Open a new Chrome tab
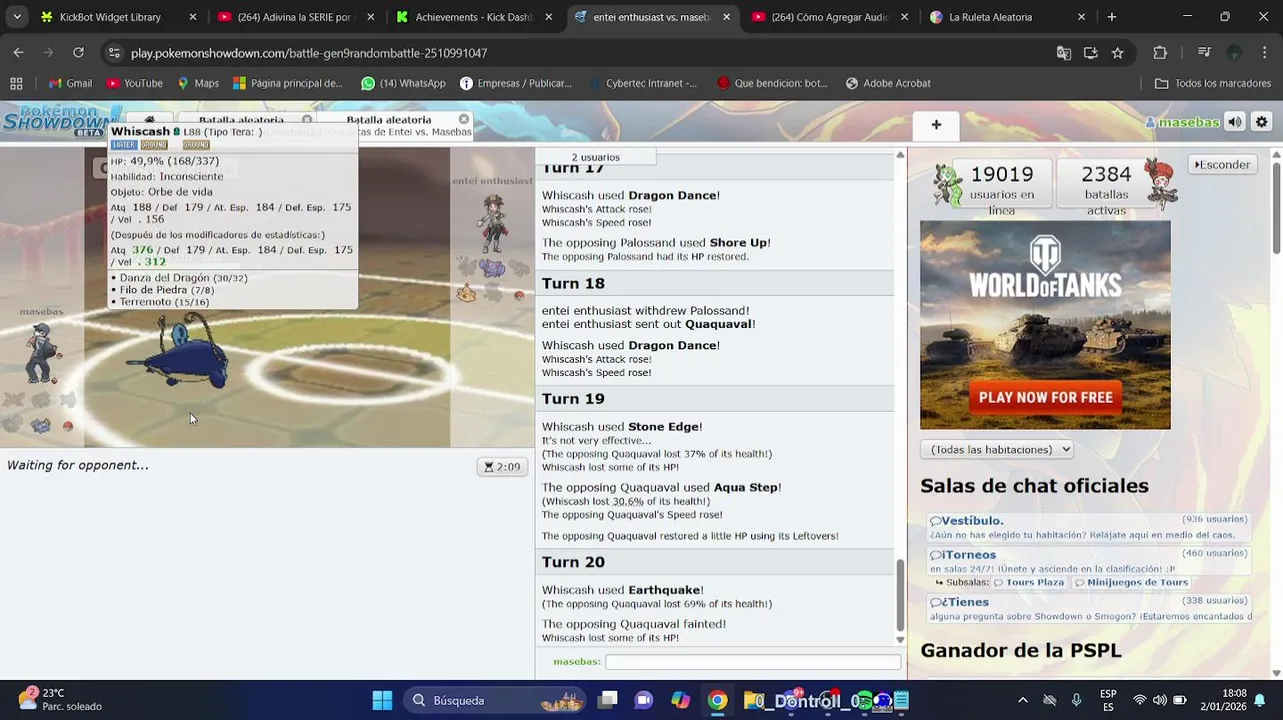 coord(1112,17)
